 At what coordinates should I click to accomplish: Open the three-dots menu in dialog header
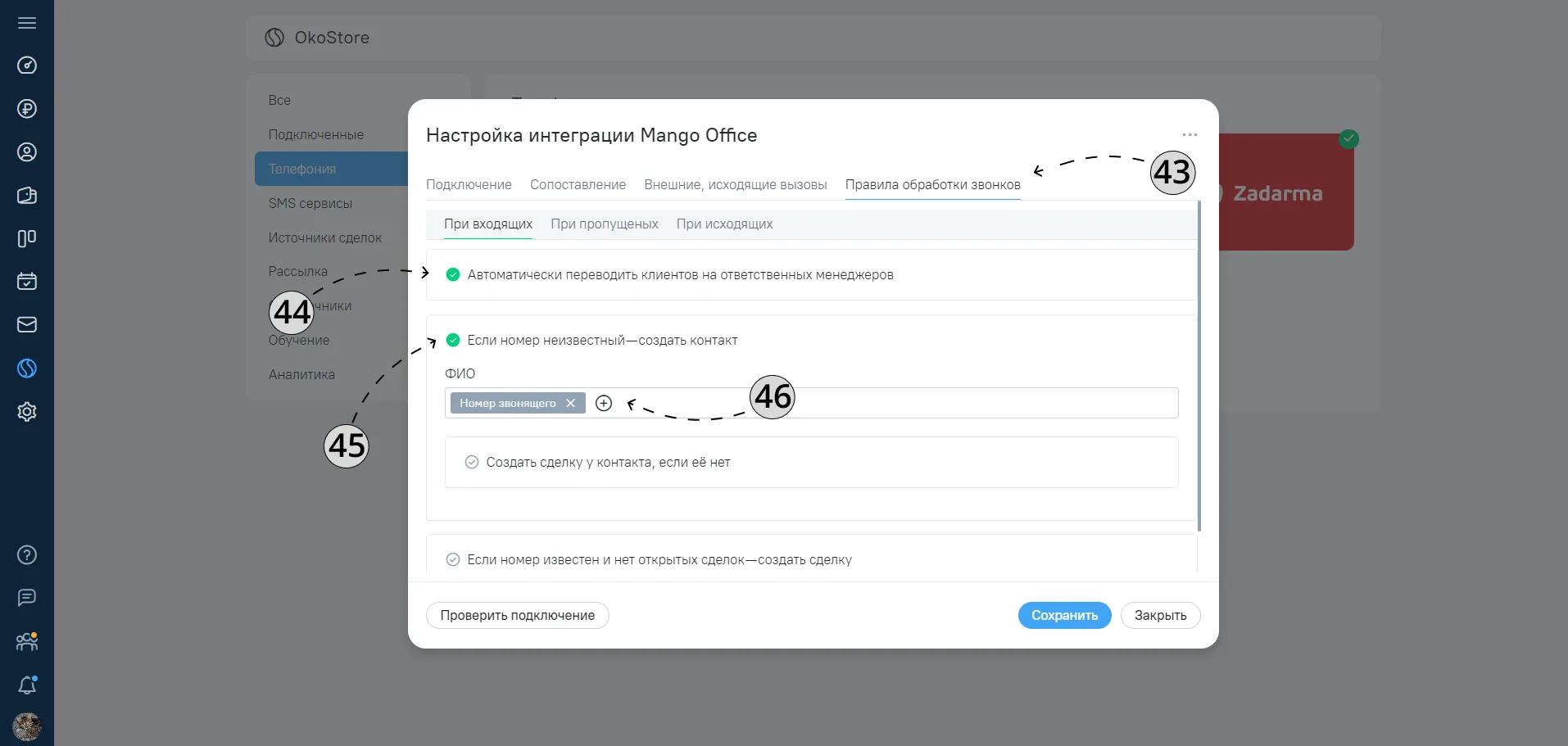1190,134
